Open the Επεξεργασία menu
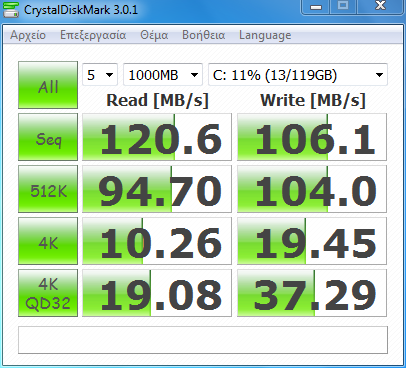 pyautogui.click(x=93, y=35)
